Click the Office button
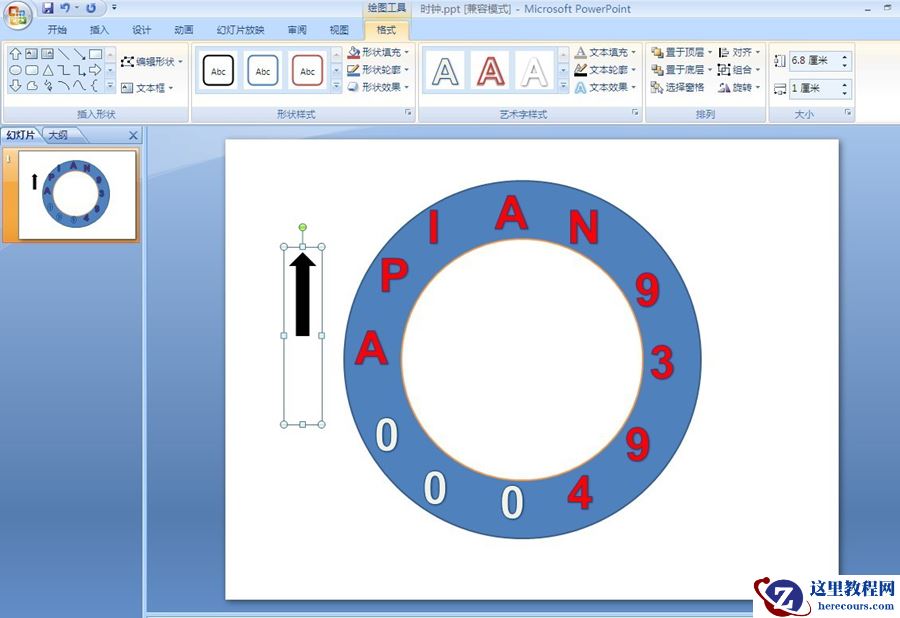This screenshot has height=618, width=900. [17, 15]
